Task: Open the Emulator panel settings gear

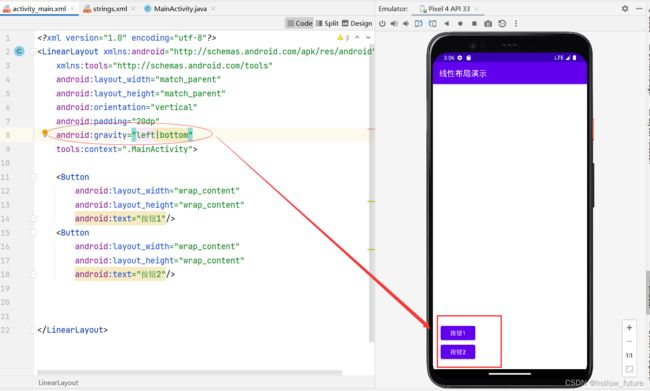Action: 625,8
